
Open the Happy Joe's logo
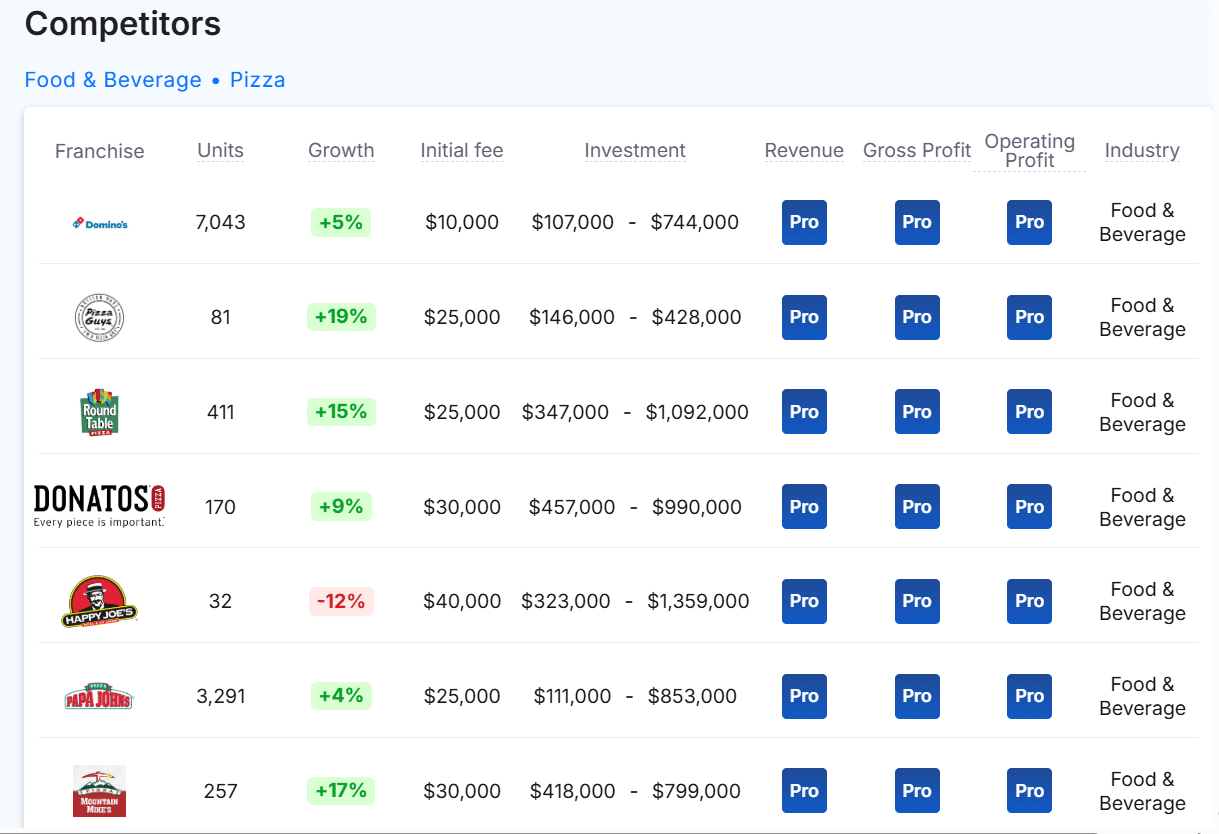tap(100, 601)
